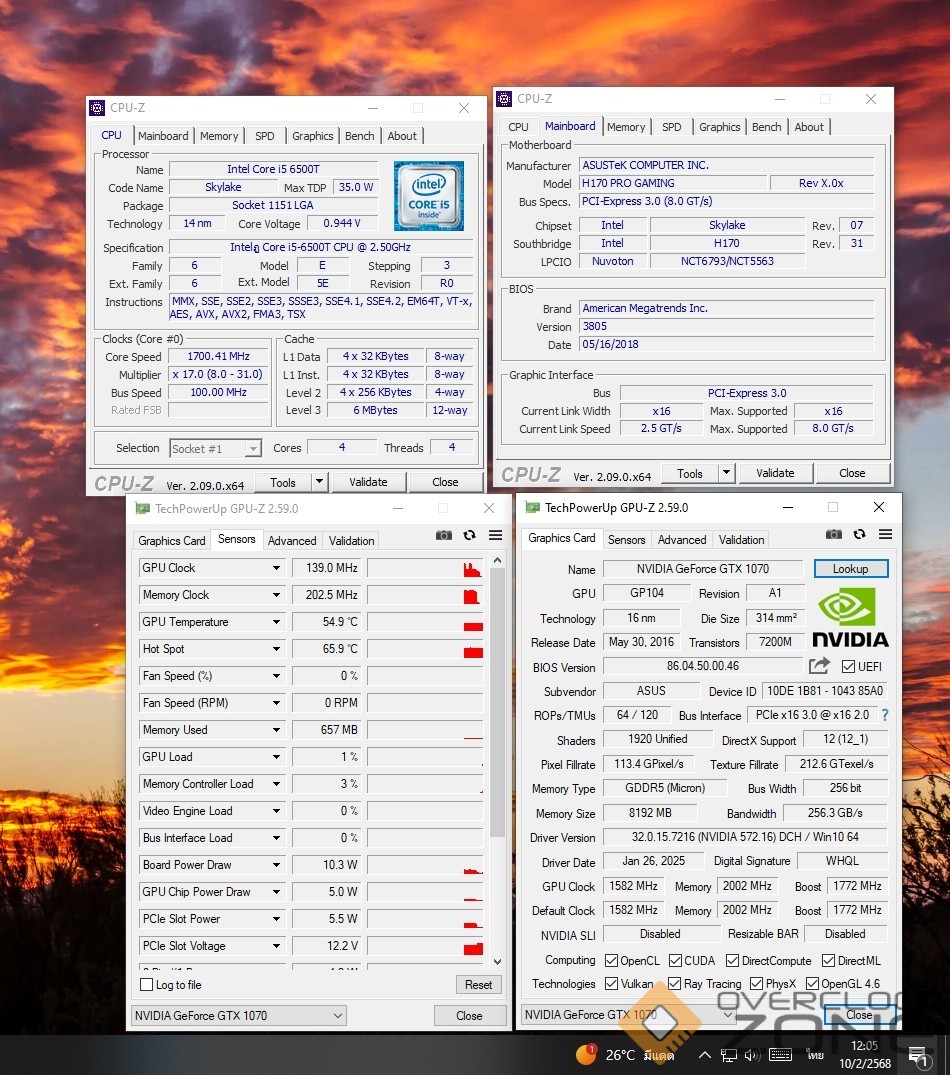Open the Memory Clock sensor dropdown
The image size is (950, 1075).
tap(276, 595)
